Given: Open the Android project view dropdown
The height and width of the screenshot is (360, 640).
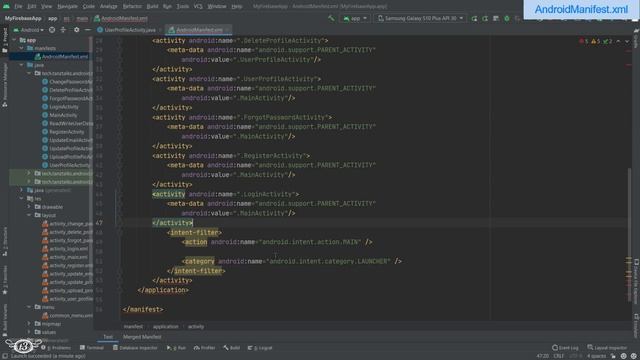Looking at the screenshot, I should [29, 30].
